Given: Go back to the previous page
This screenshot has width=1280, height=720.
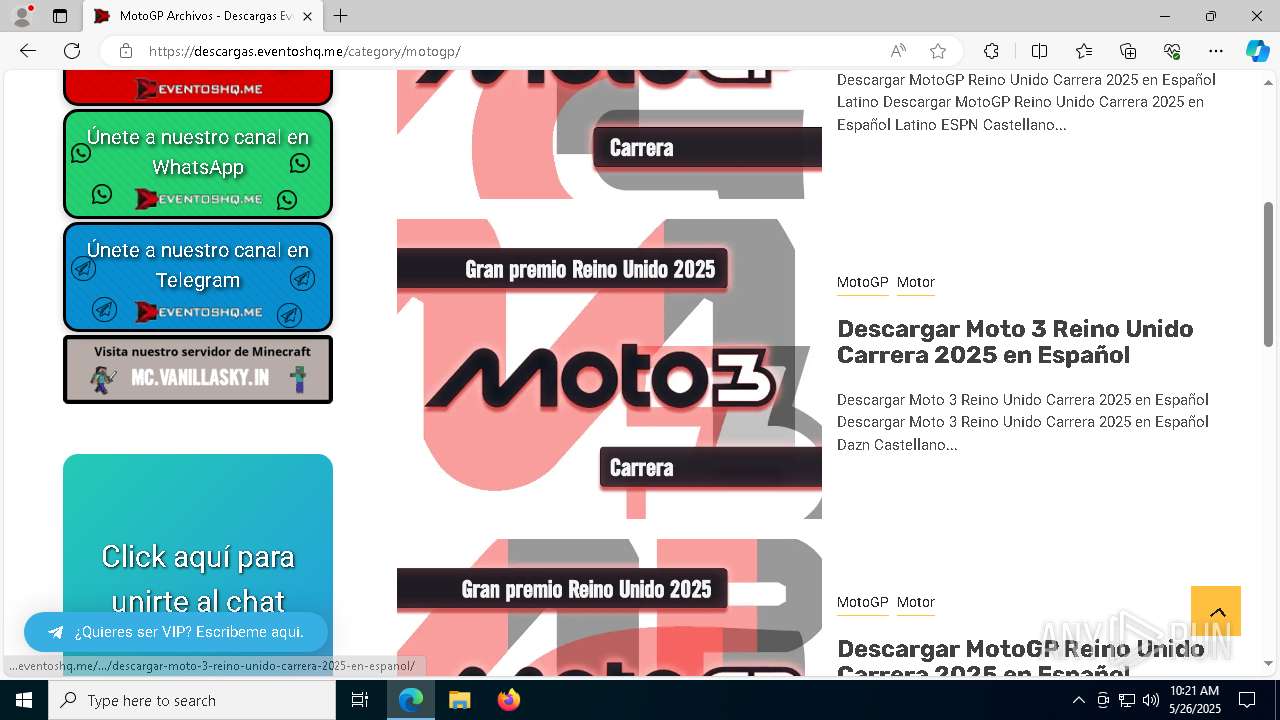Looking at the screenshot, I should (x=28, y=51).
